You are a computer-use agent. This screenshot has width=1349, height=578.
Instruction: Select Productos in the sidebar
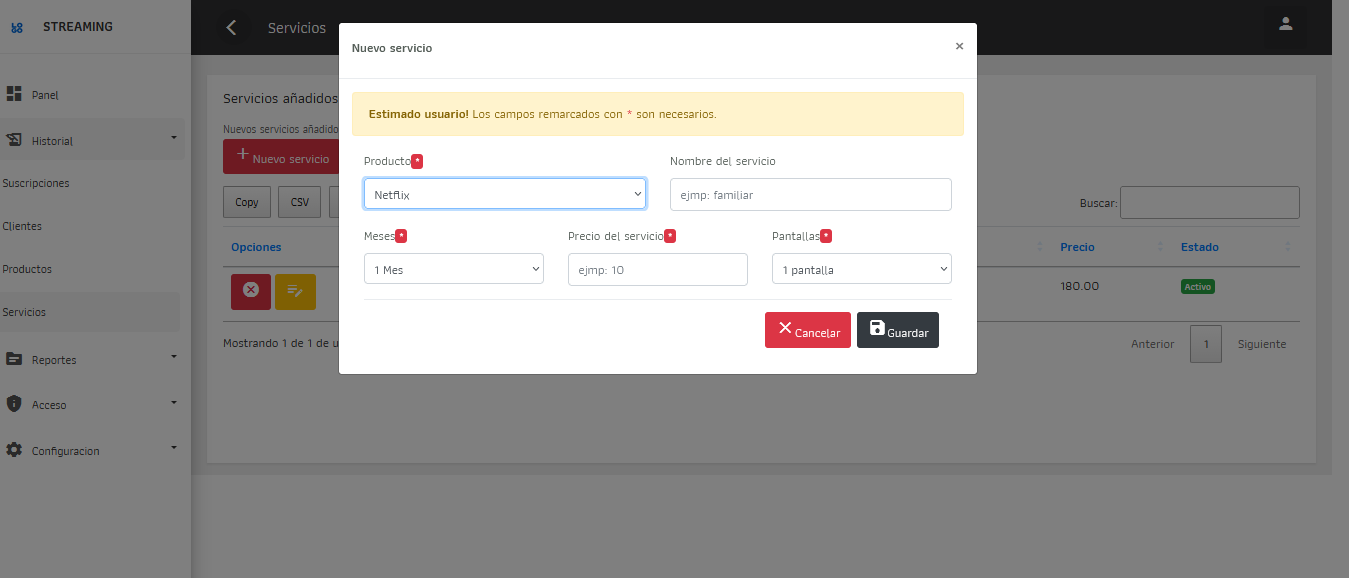pos(27,269)
